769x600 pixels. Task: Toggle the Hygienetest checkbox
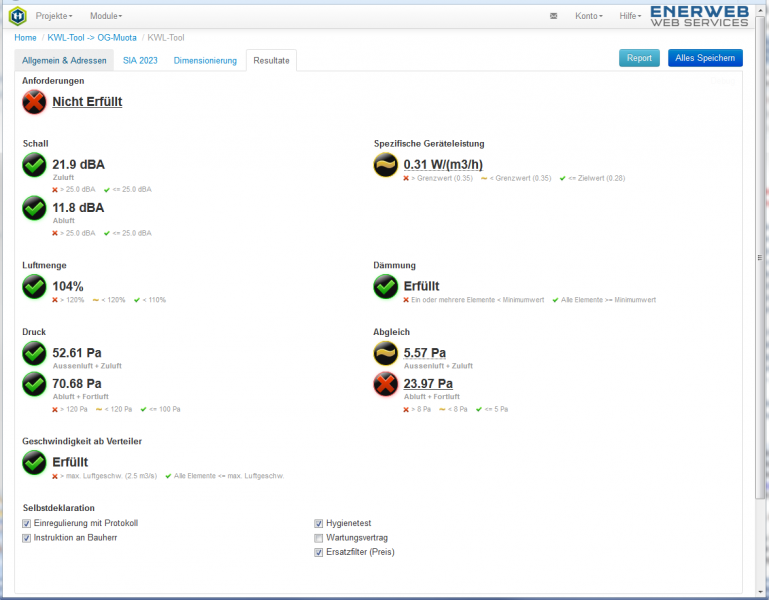318,523
